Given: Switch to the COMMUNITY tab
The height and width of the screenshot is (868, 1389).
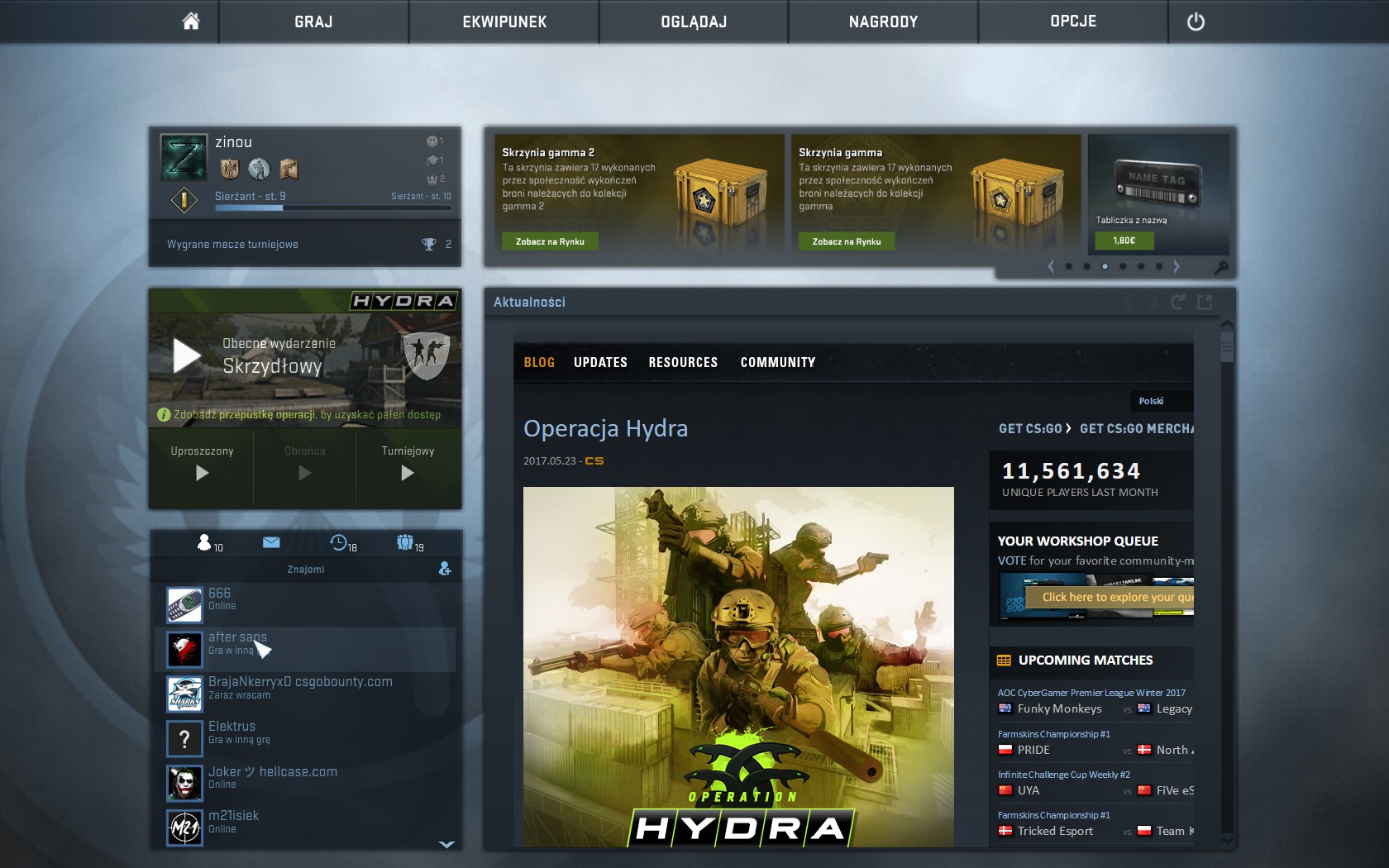Looking at the screenshot, I should pos(778,362).
